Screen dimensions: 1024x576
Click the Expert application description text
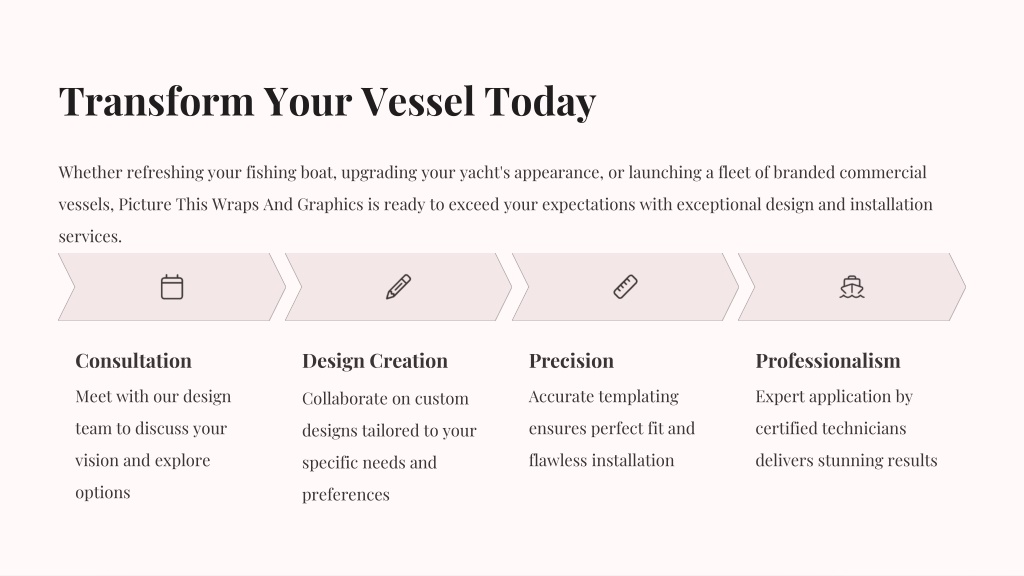[846, 428]
